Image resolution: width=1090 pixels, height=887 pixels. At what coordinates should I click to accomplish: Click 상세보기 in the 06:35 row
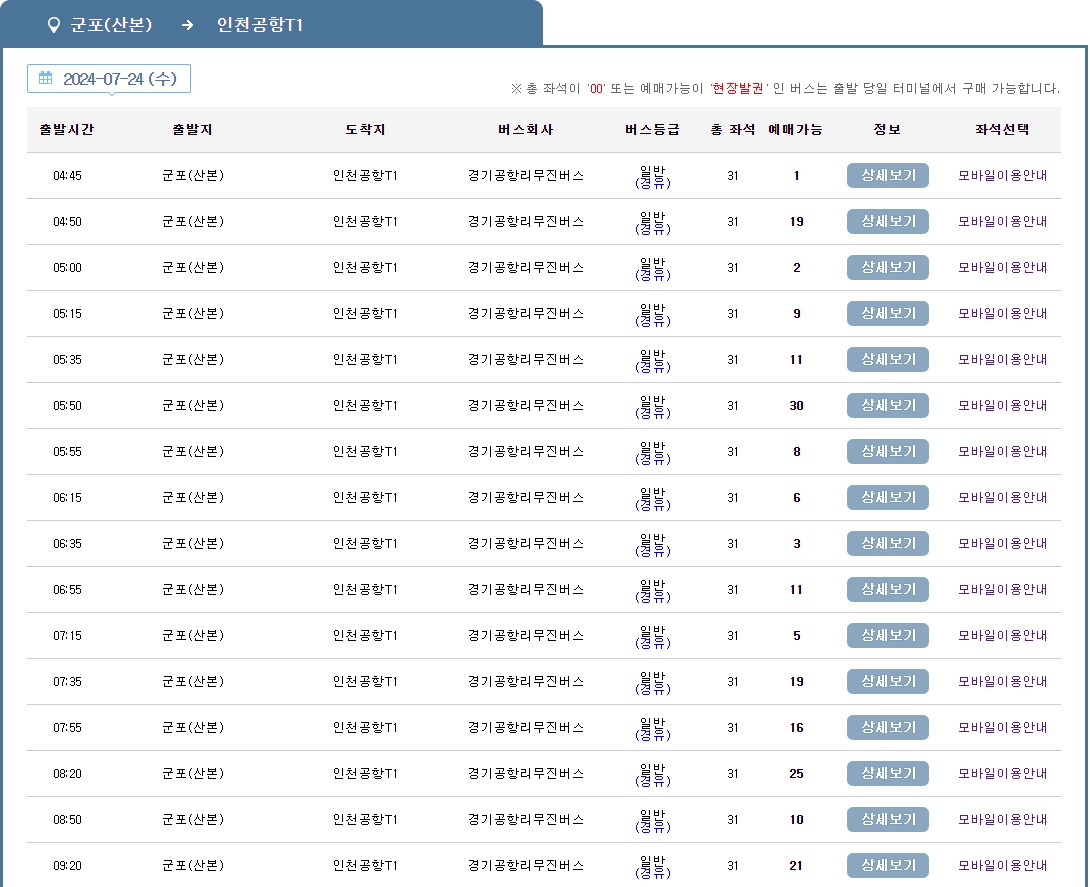[x=888, y=543]
